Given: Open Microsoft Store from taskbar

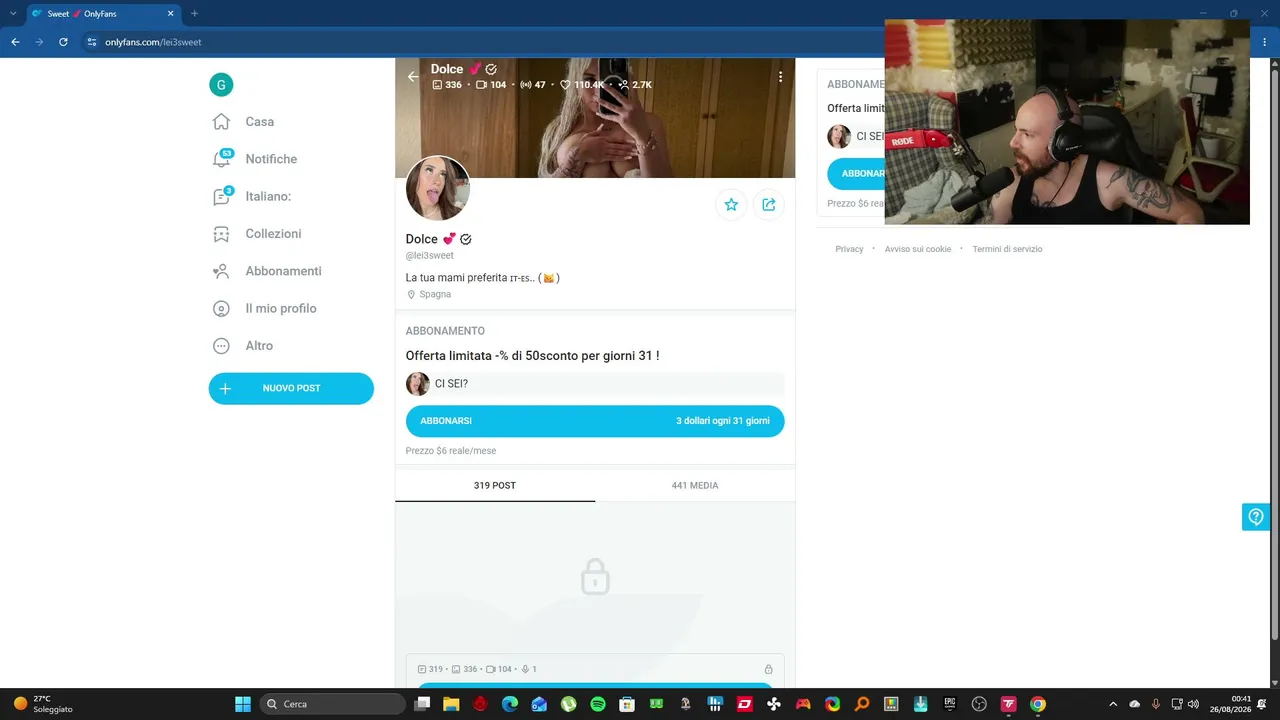Looking at the screenshot, I should click(x=627, y=704).
